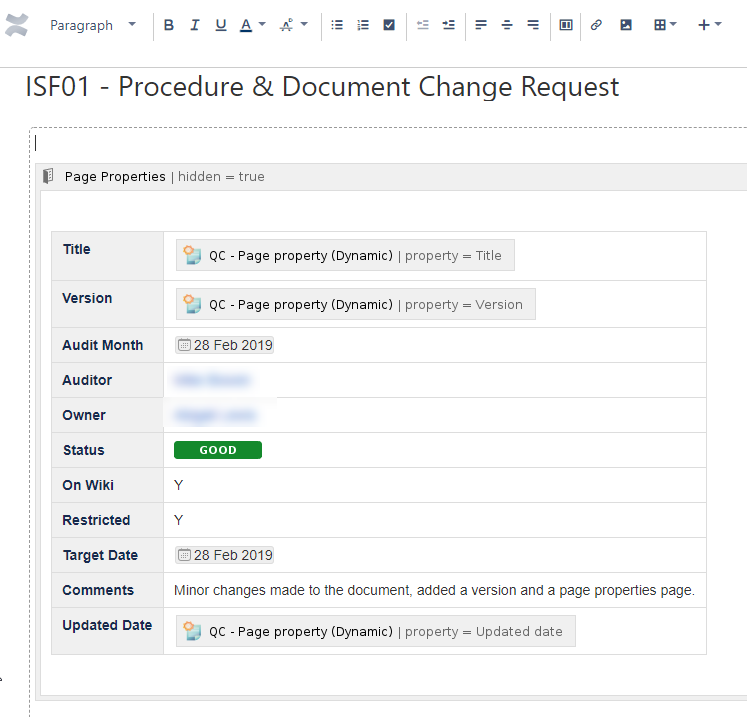Open the text colour picker arrow
The image size is (747, 717).
(262, 24)
